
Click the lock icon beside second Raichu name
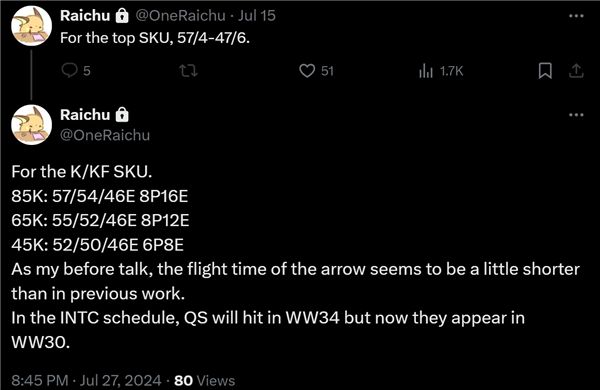(x=122, y=115)
